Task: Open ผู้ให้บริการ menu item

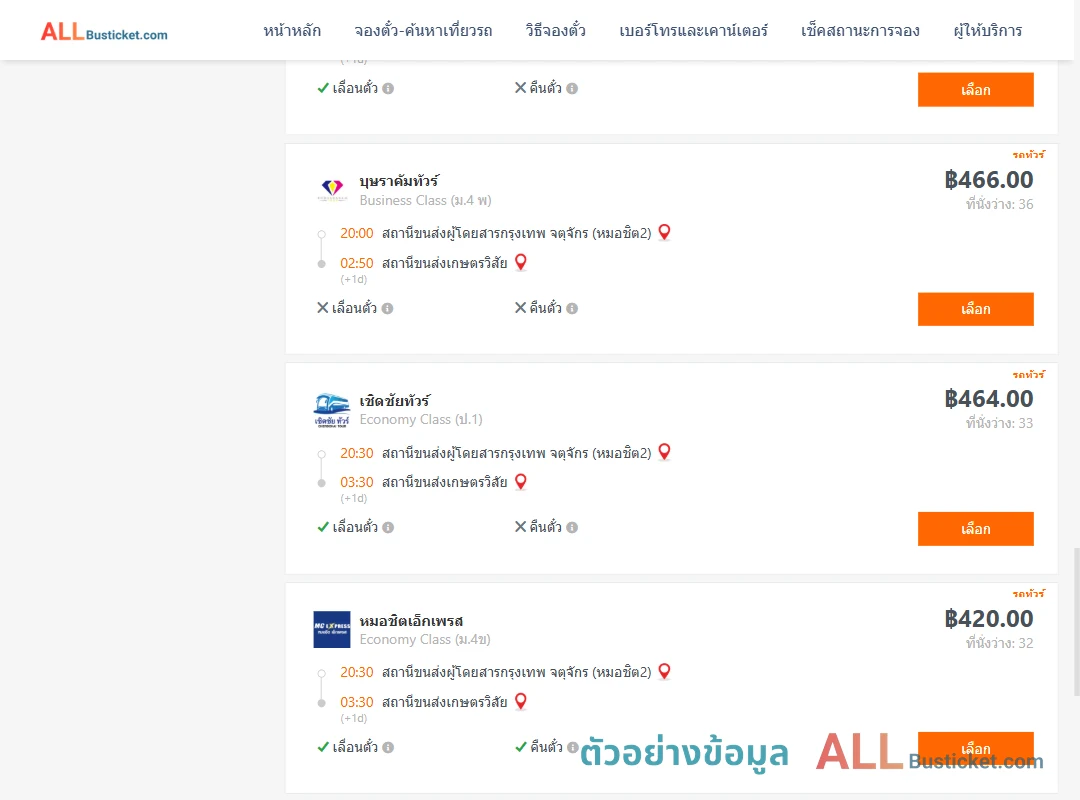Action: pyautogui.click(x=988, y=31)
